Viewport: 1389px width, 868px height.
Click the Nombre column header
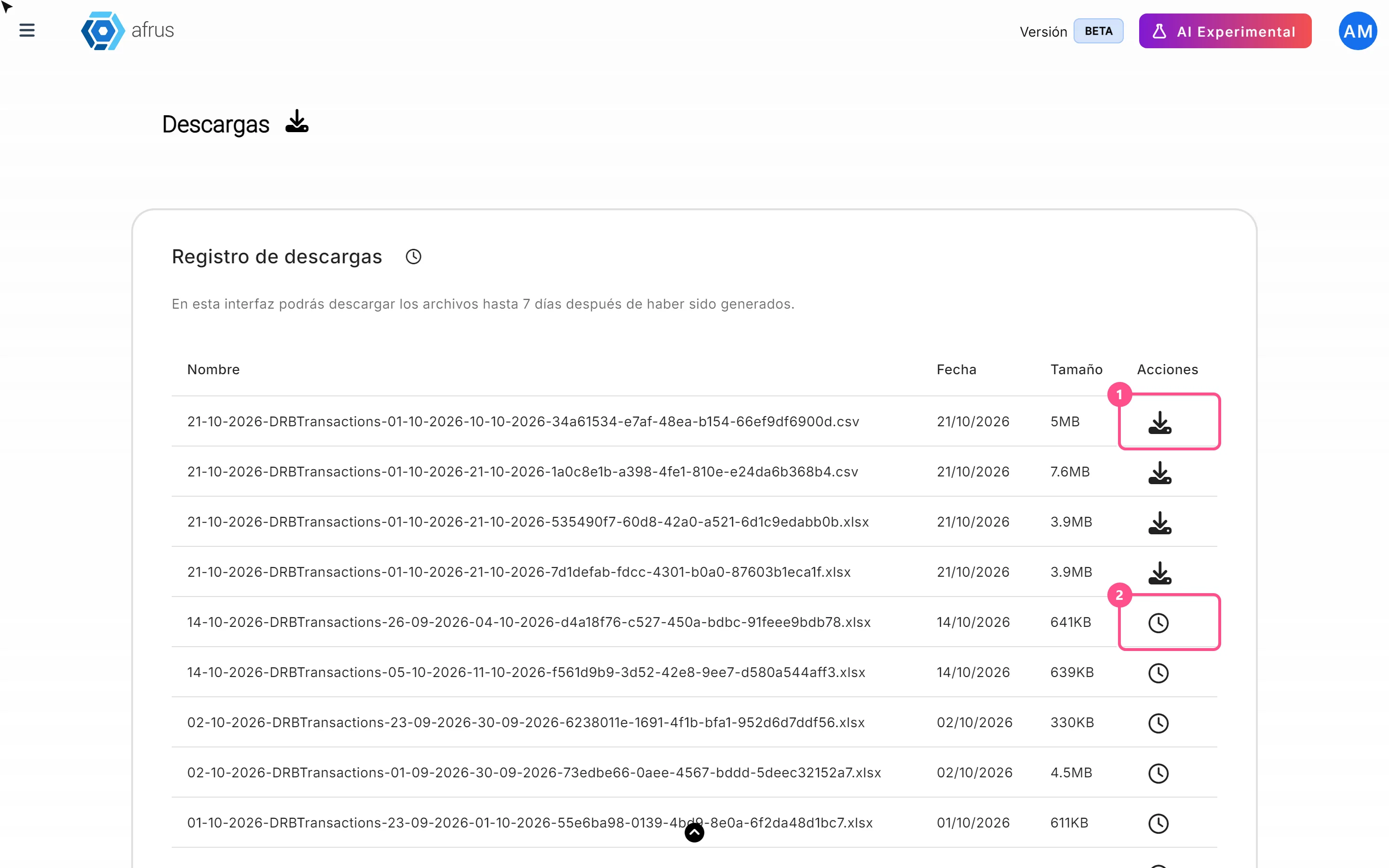pyautogui.click(x=214, y=369)
